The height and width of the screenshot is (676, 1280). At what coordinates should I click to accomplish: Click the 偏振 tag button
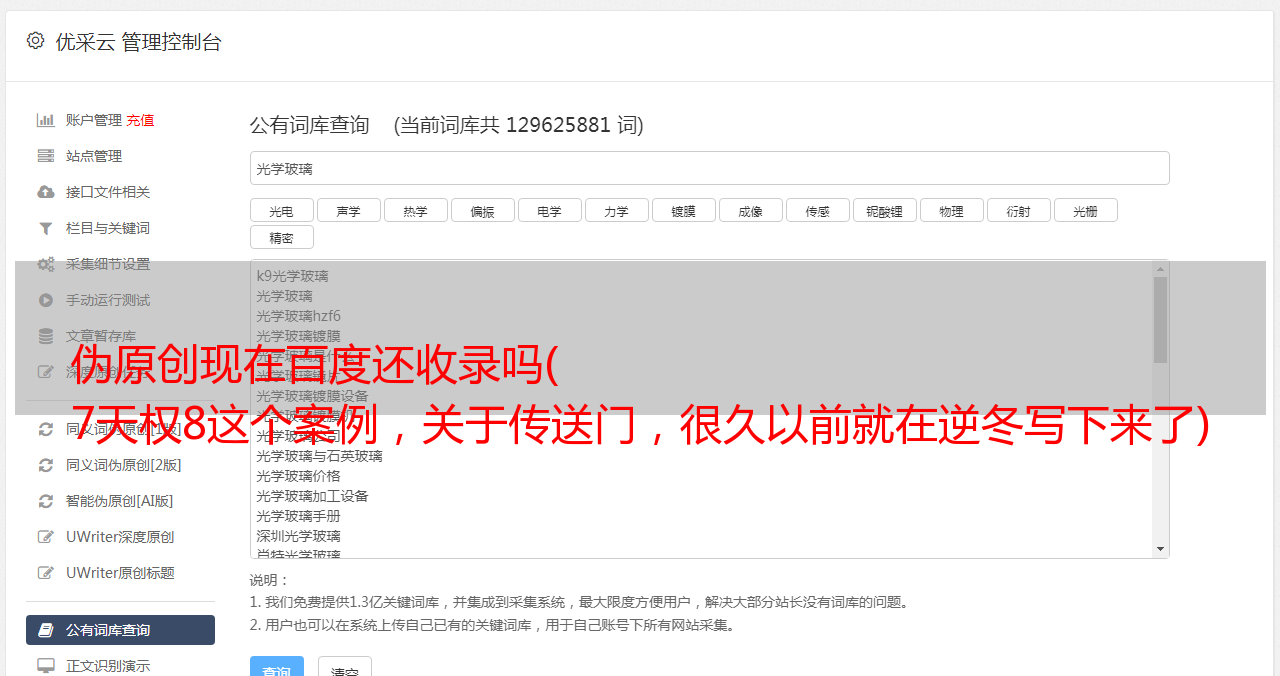point(482,210)
